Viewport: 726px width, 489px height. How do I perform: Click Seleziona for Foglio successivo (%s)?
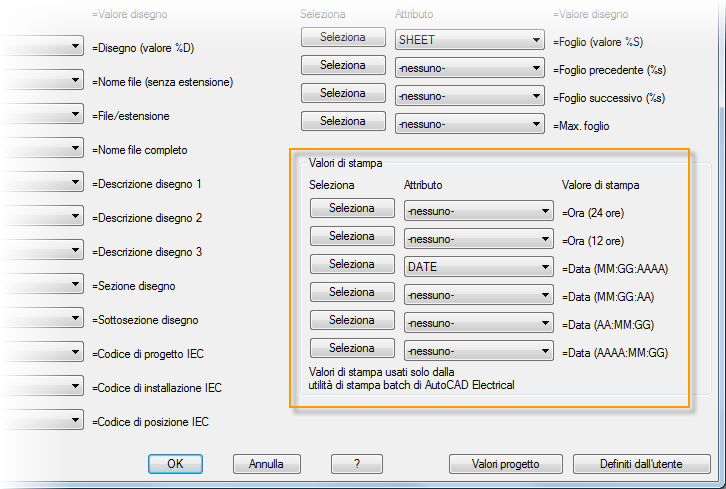pos(343,93)
